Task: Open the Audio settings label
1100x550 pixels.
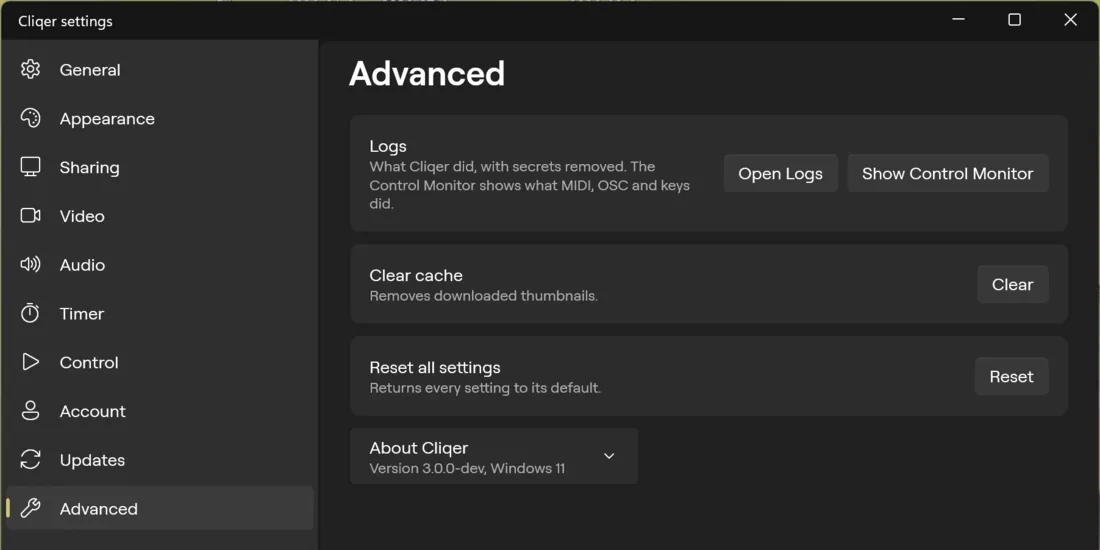Action: (x=82, y=264)
